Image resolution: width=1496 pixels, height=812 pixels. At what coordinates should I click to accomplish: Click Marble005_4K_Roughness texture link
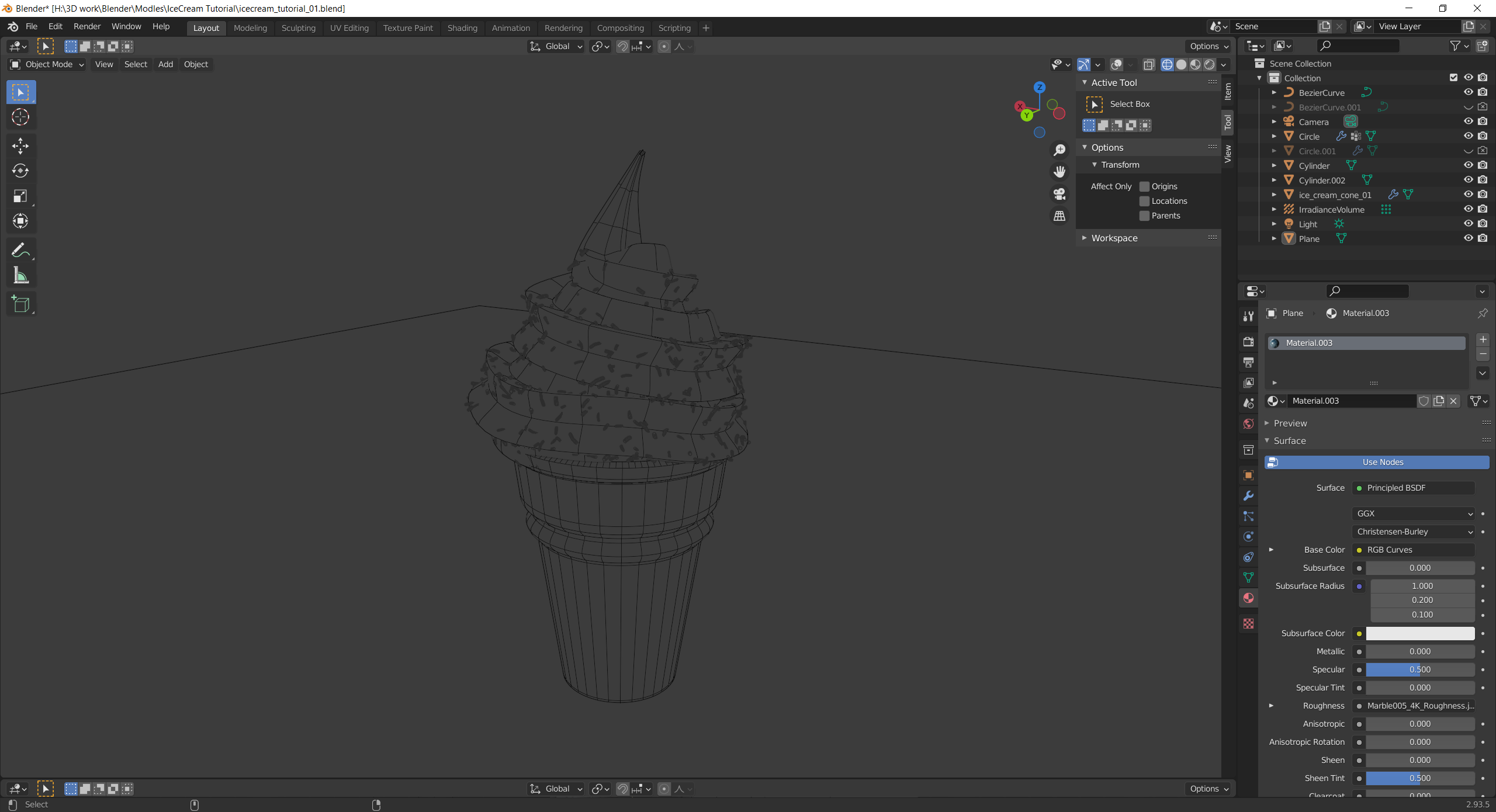coord(1414,706)
